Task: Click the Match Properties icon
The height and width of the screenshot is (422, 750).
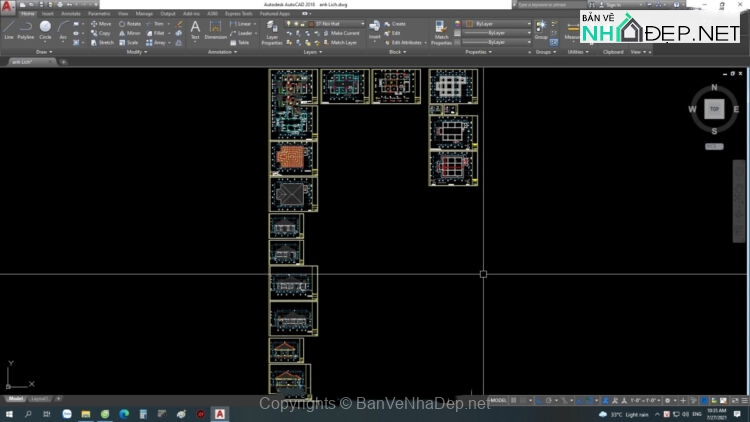Action: click(x=441, y=29)
